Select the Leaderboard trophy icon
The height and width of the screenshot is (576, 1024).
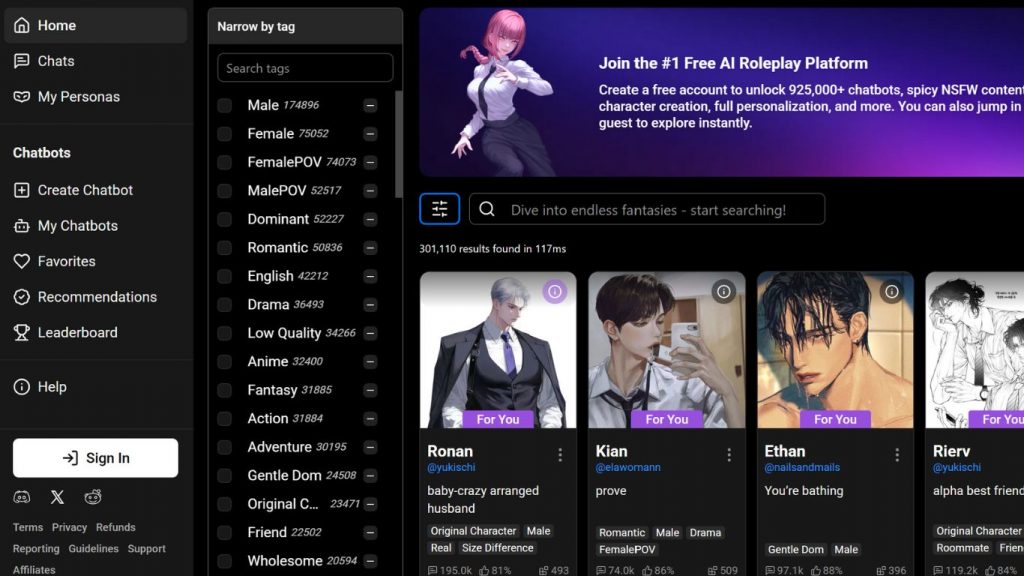pos(22,332)
